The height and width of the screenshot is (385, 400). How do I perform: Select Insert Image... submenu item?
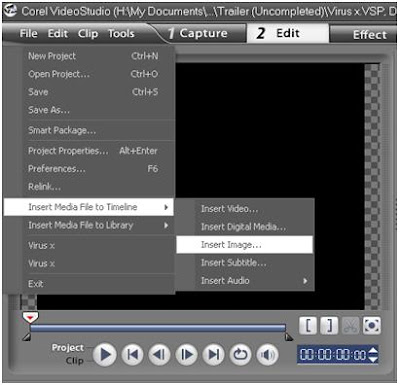point(244,245)
